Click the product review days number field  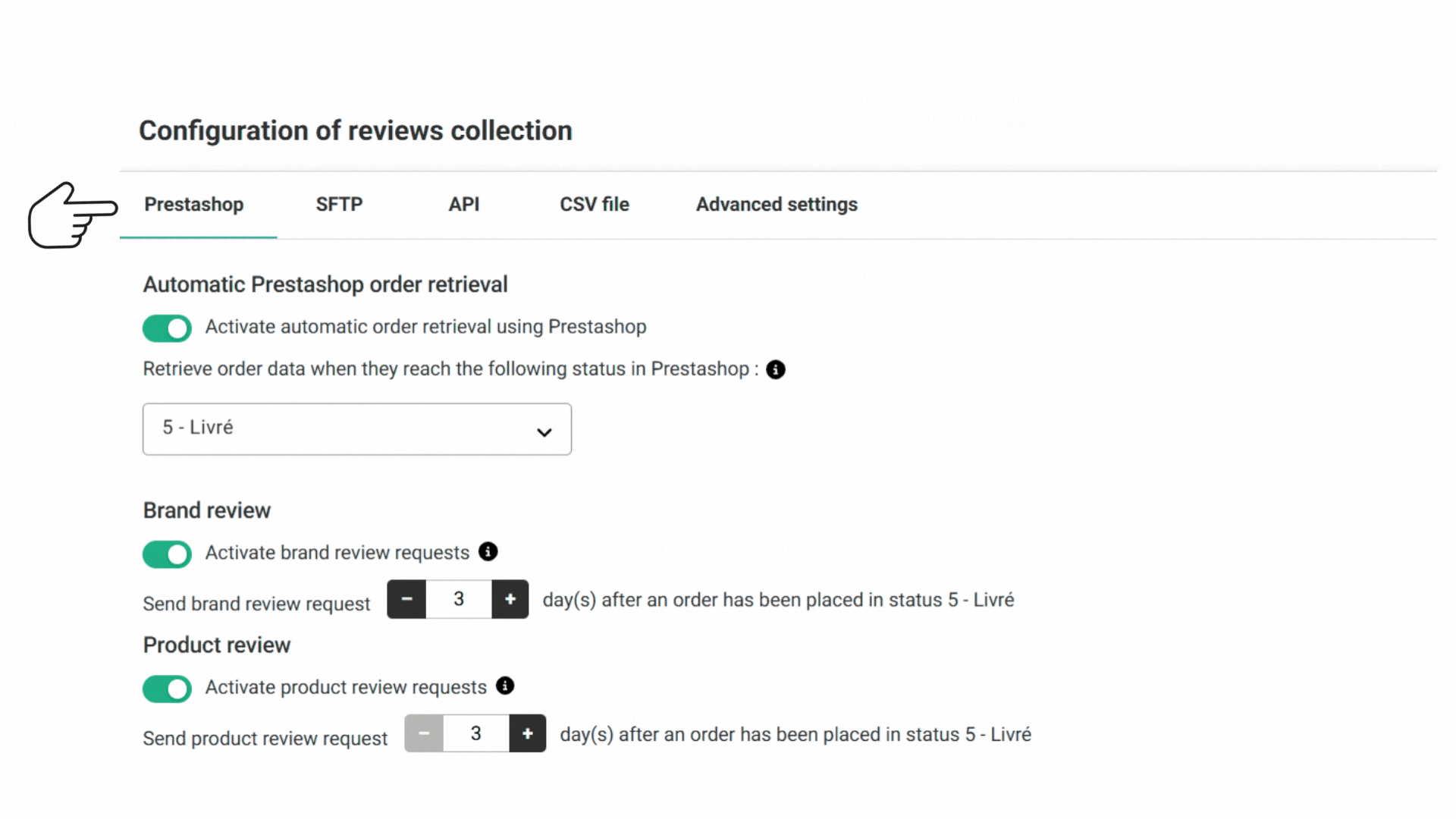click(476, 733)
